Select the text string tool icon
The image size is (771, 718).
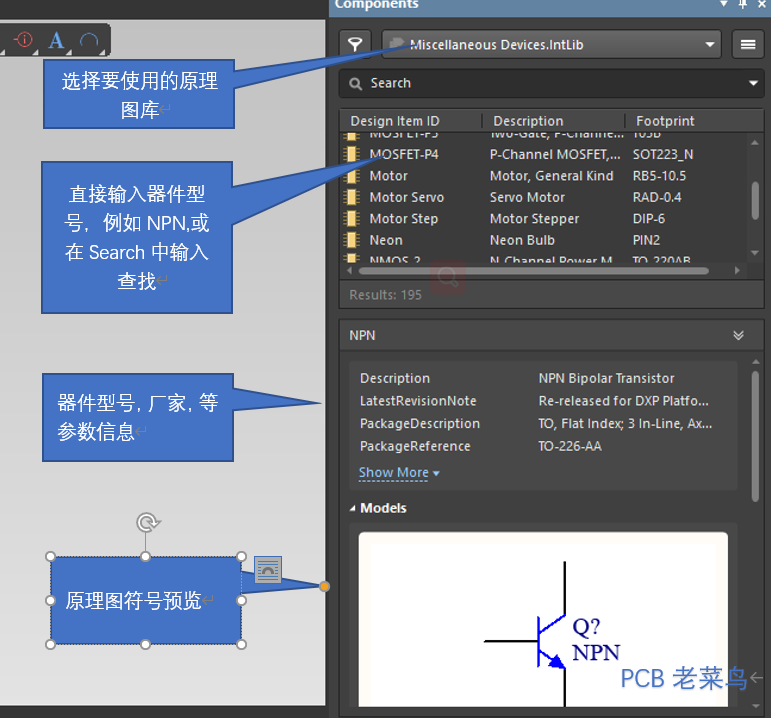[57, 41]
